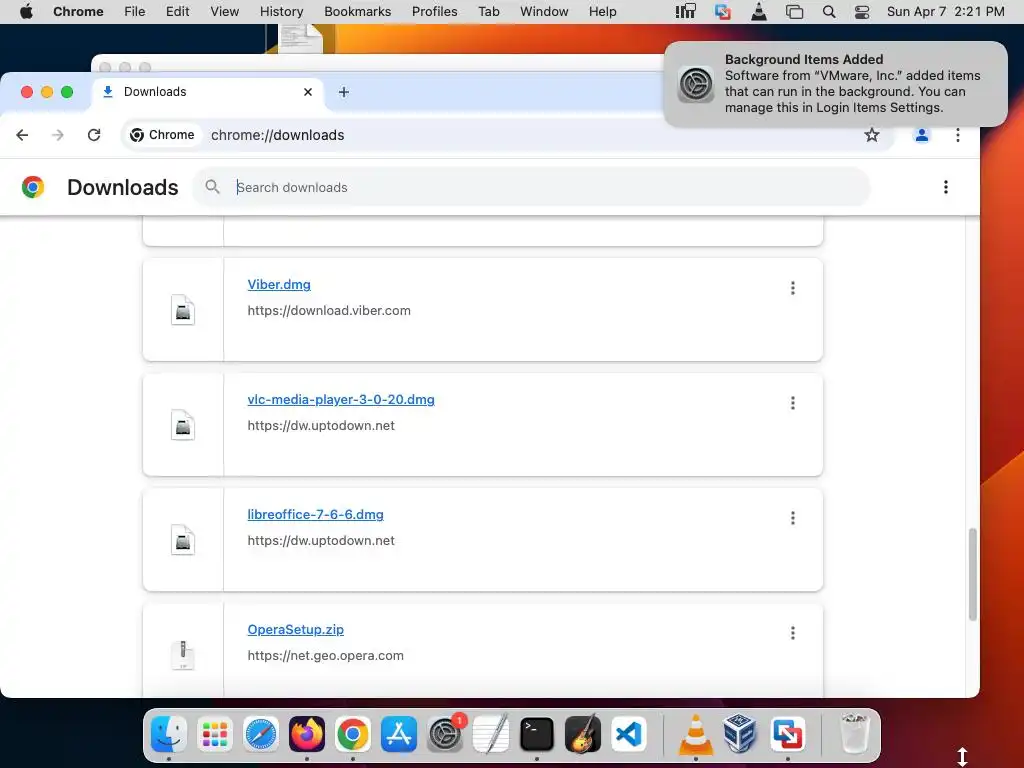
Task: Reload the downloads page
Action: point(94,135)
